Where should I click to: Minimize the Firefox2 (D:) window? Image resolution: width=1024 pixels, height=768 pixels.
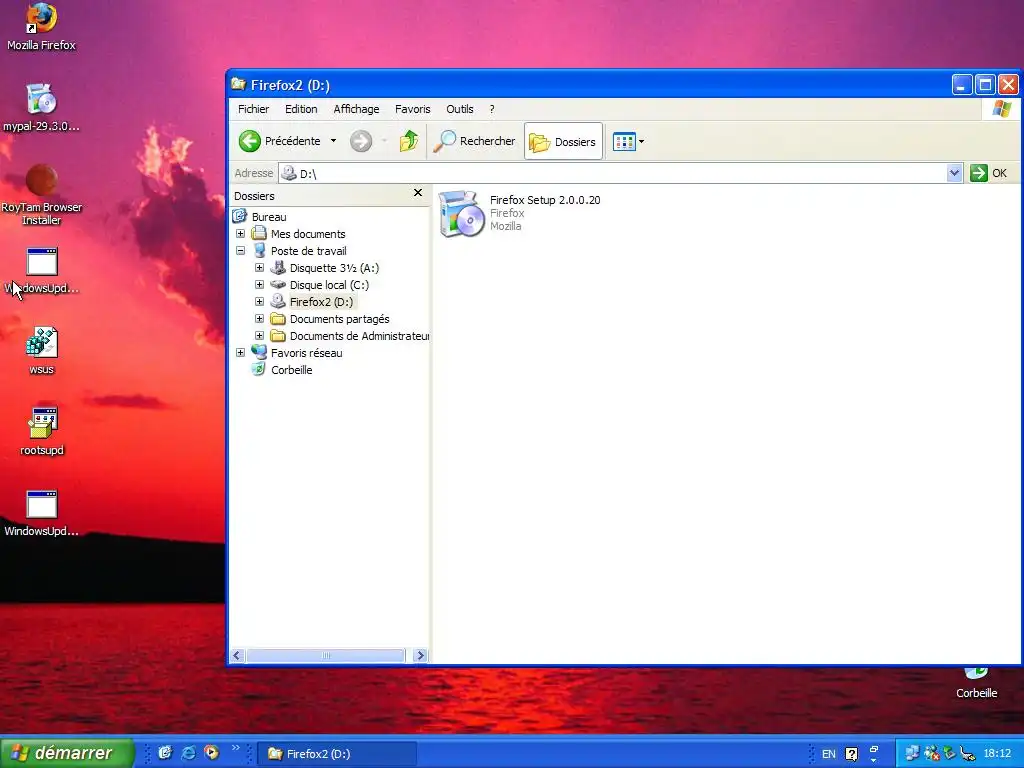pos(961,85)
